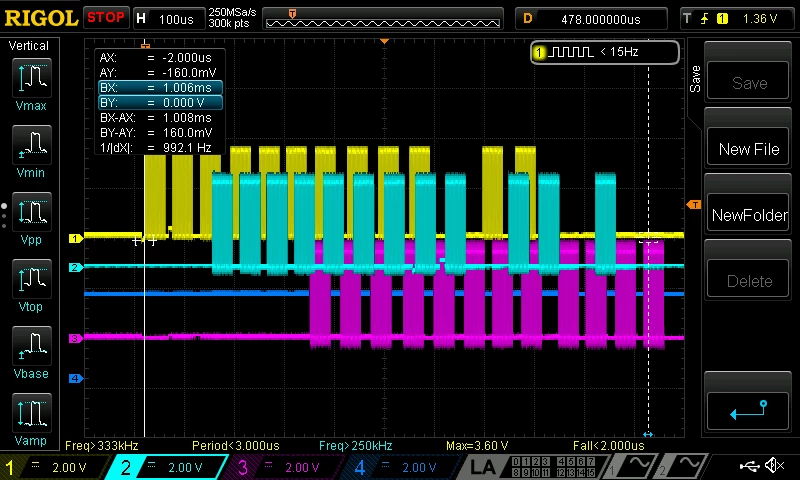Select the Vtop measurement icon

click(x=32, y=279)
